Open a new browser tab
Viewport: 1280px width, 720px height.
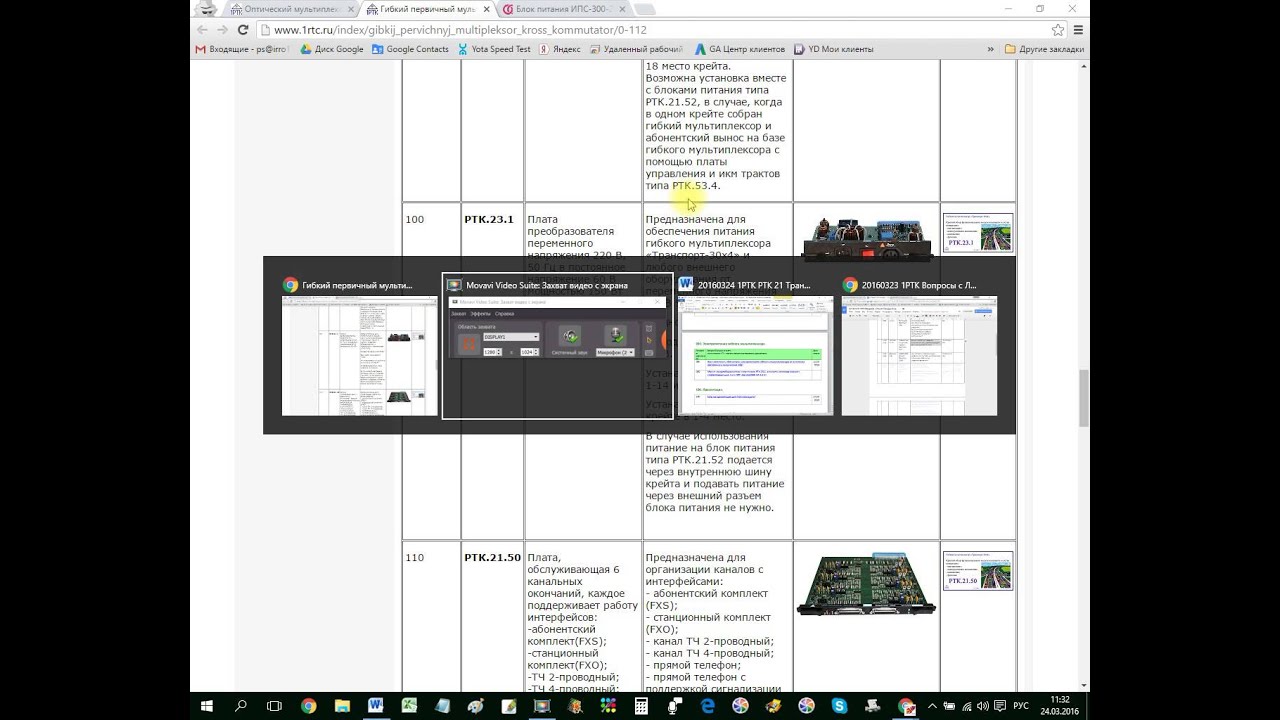pos(643,9)
